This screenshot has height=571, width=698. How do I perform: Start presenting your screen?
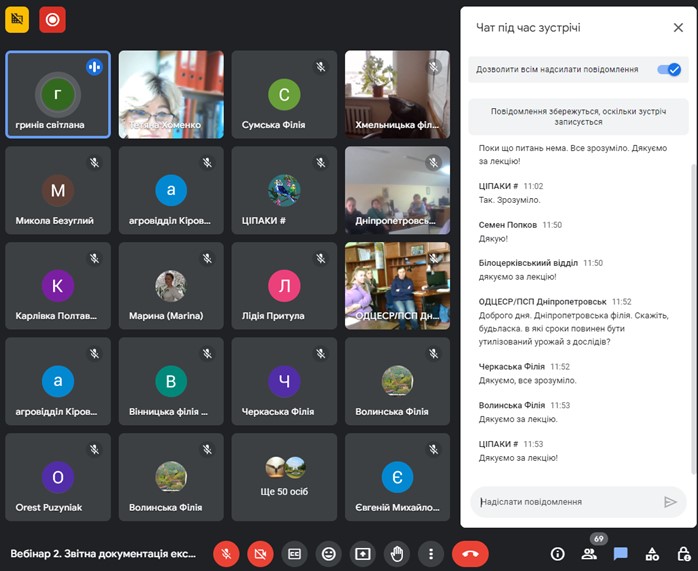[x=362, y=553]
